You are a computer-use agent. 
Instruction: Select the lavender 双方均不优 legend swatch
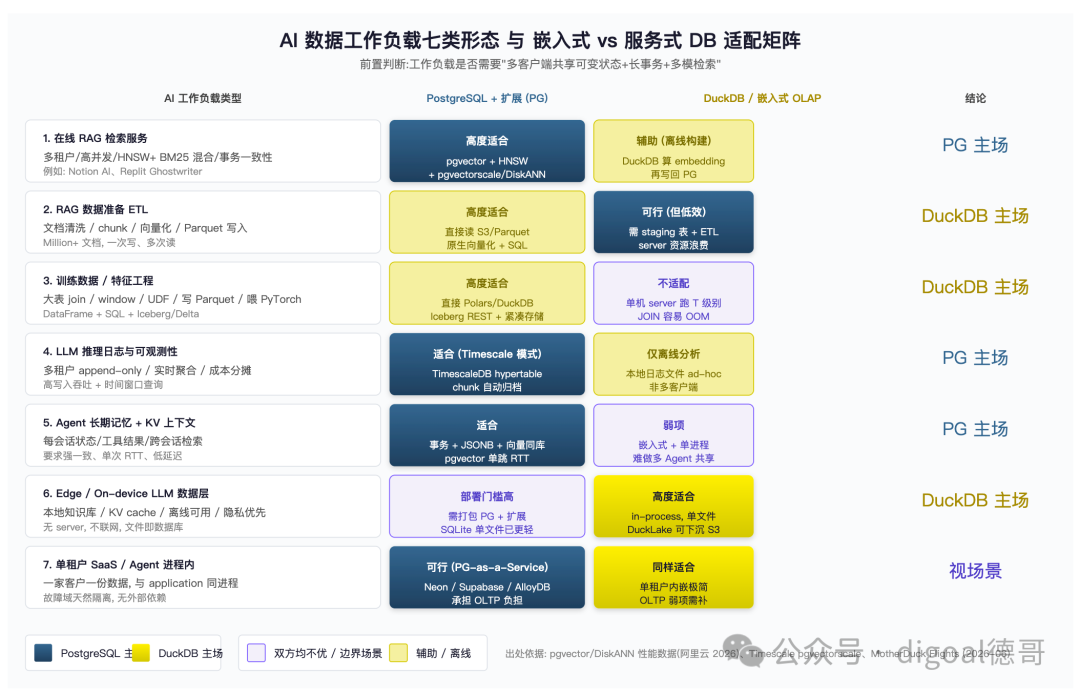point(256,652)
